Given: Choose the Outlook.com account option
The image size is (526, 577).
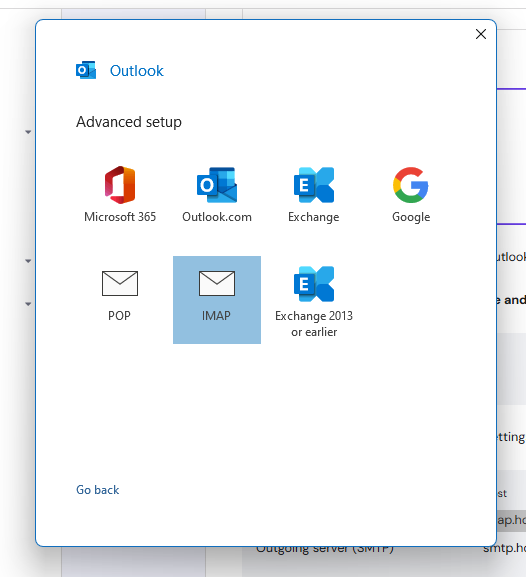Looking at the screenshot, I should (217, 195).
